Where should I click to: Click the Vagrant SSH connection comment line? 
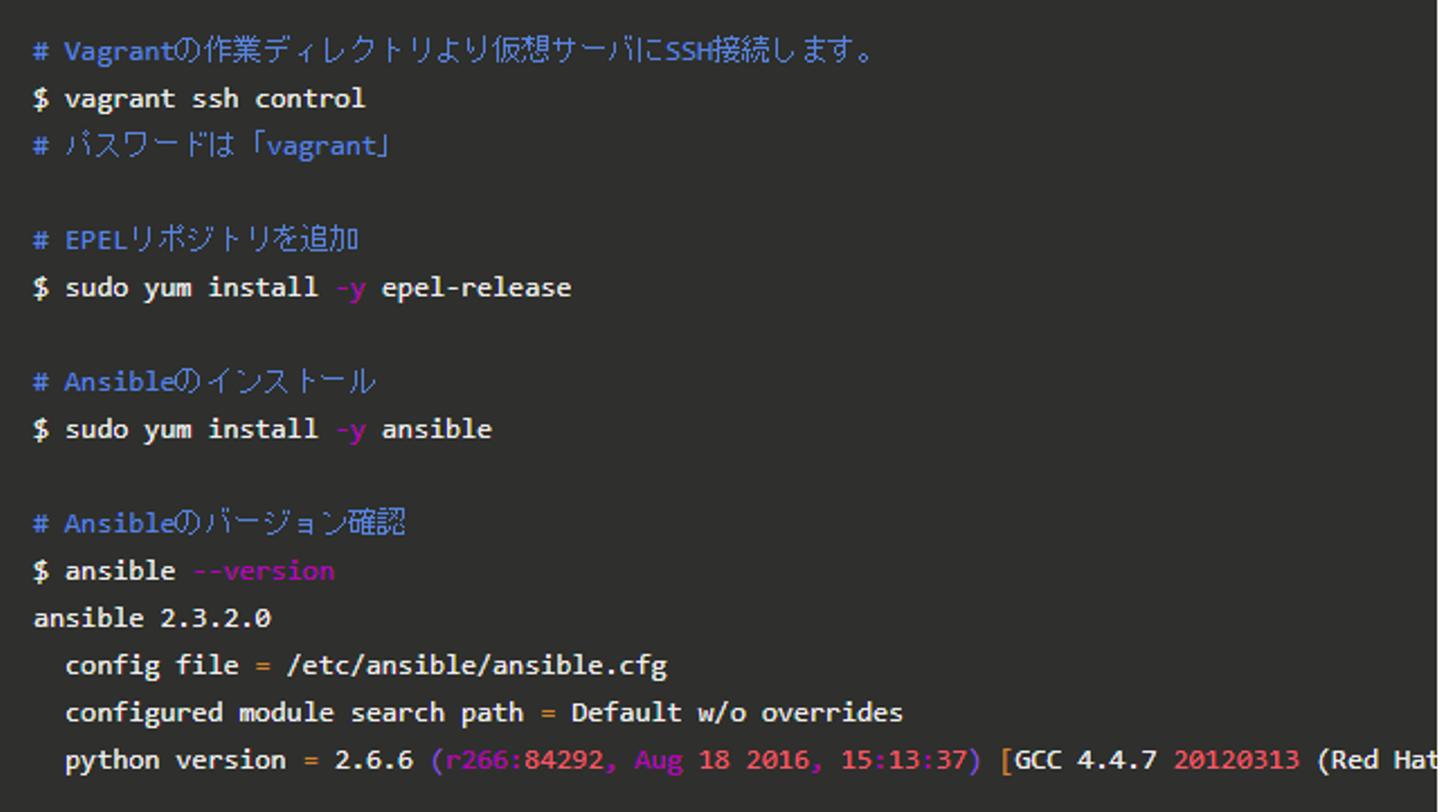click(x=455, y=51)
